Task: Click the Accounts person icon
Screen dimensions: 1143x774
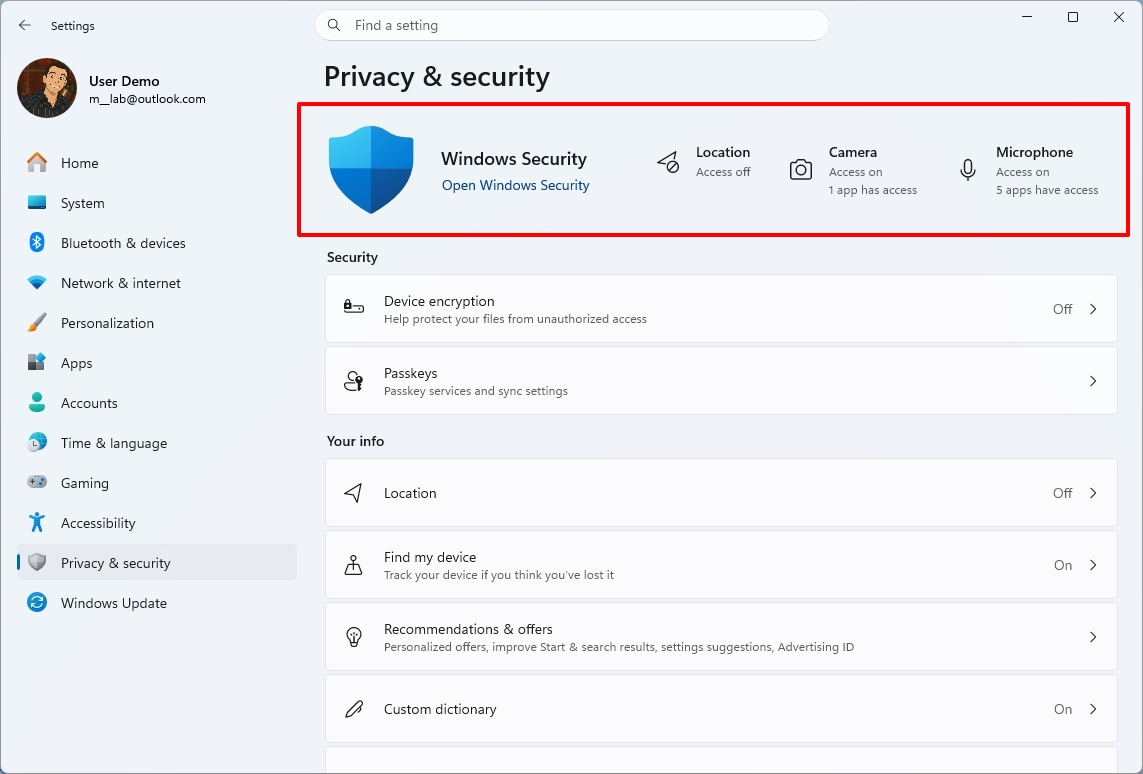Action: pyautogui.click(x=37, y=402)
